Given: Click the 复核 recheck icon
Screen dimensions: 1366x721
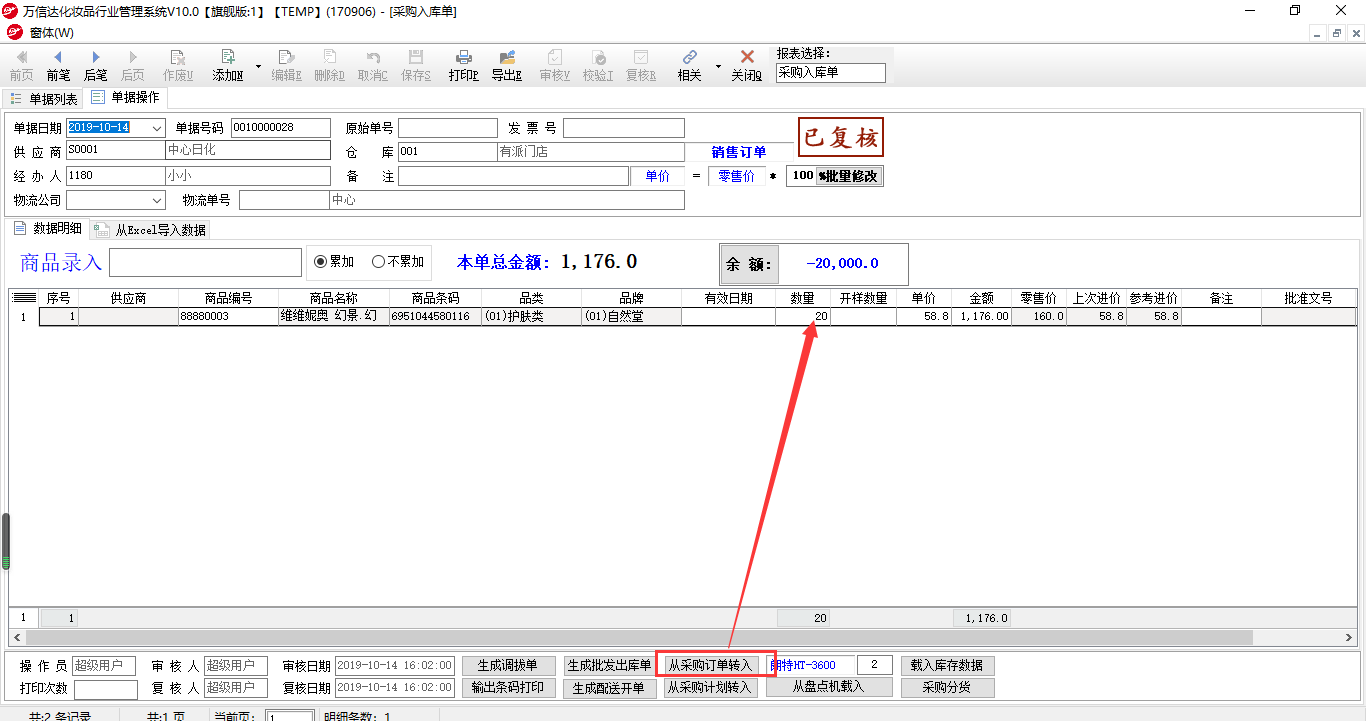Looking at the screenshot, I should coord(641,57).
